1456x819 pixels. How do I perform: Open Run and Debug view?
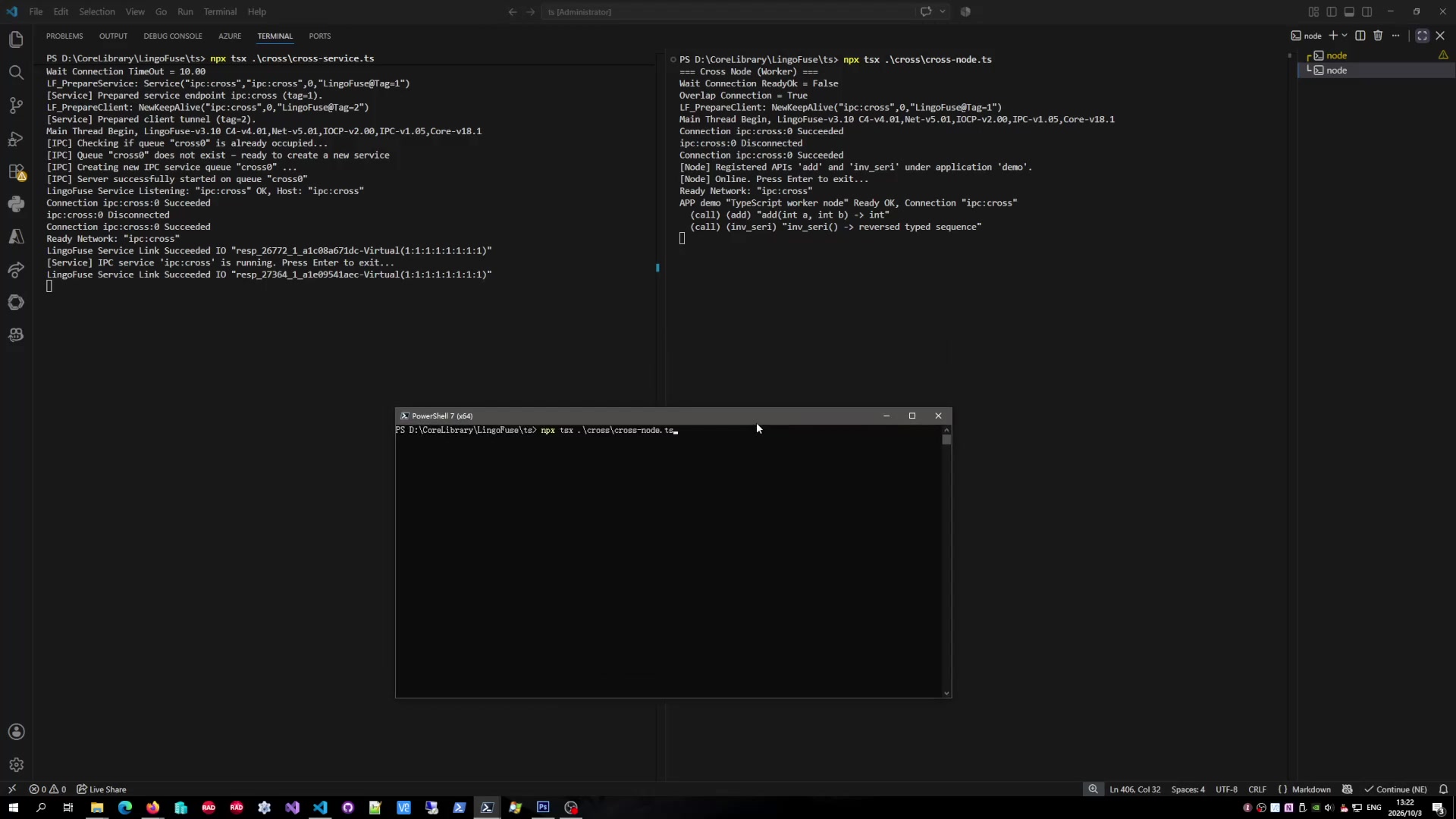(16, 139)
